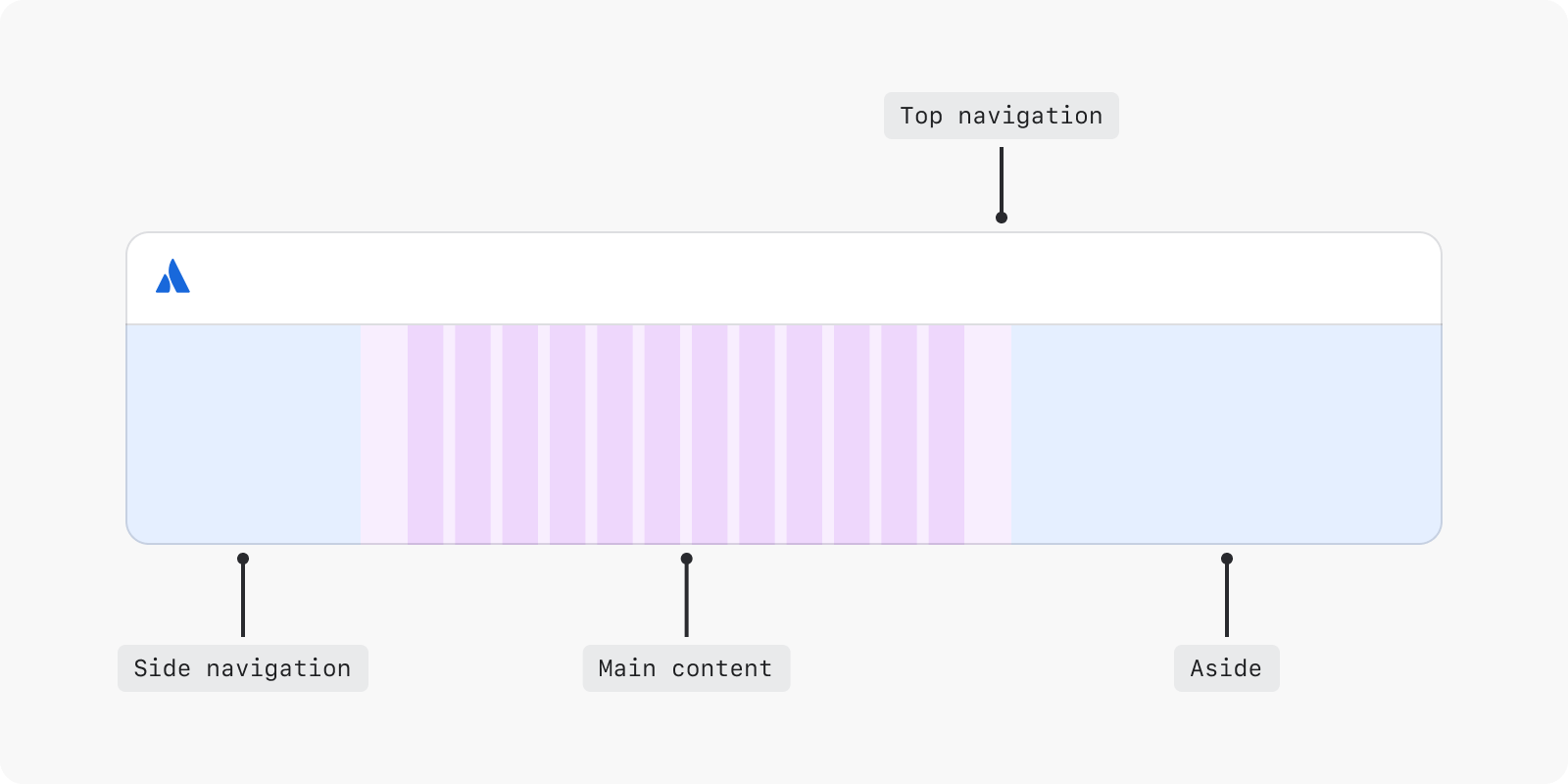Click the light left margin of grid
1568x784 pixels.
383,433
